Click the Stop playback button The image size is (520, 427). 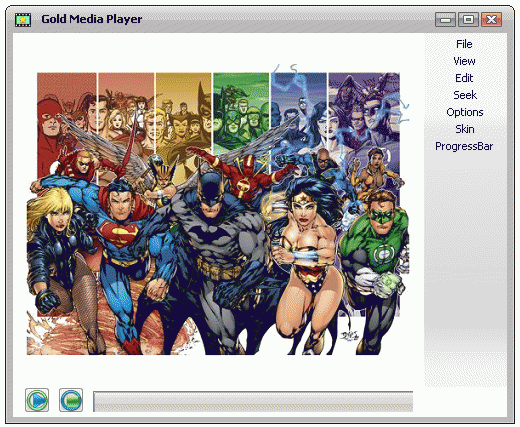coord(71,400)
